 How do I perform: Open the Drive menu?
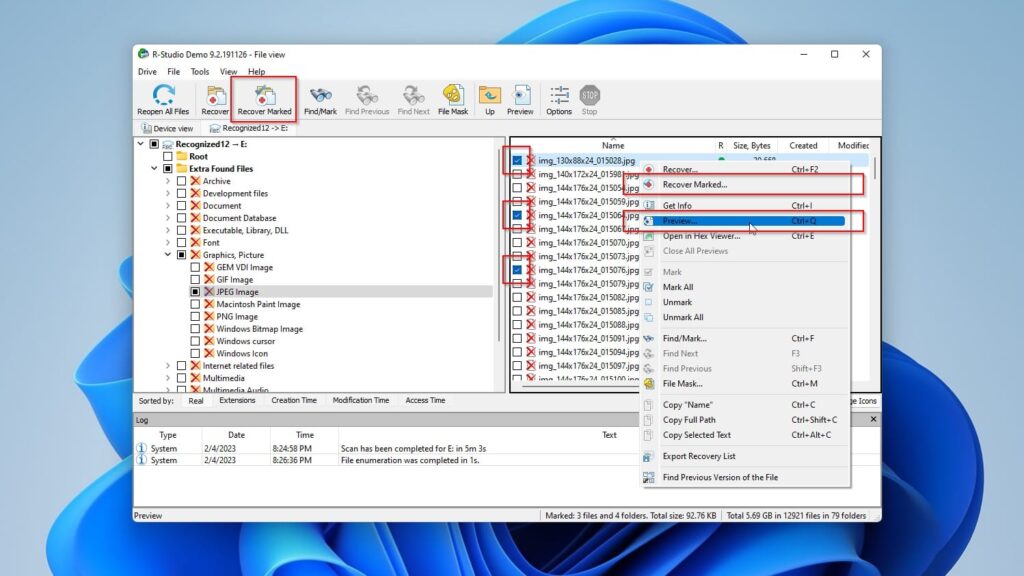147,72
